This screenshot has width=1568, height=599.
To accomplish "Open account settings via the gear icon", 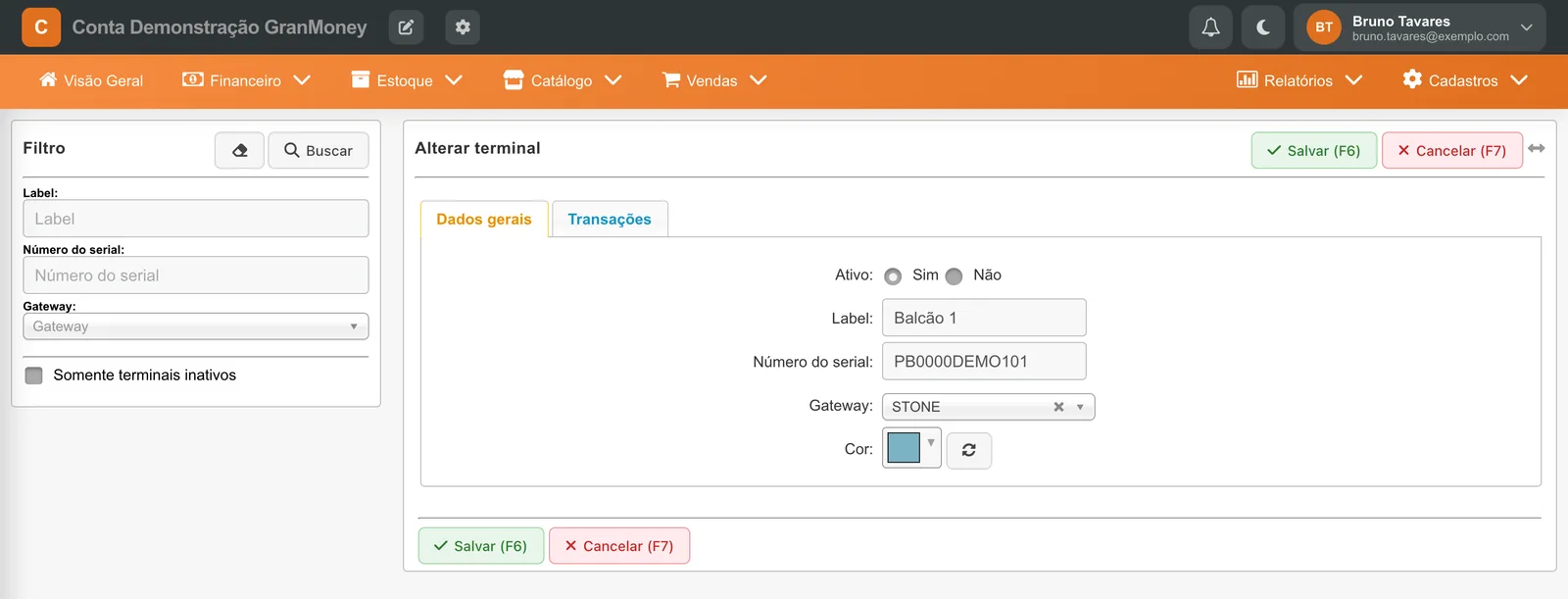I will click(x=463, y=27).
